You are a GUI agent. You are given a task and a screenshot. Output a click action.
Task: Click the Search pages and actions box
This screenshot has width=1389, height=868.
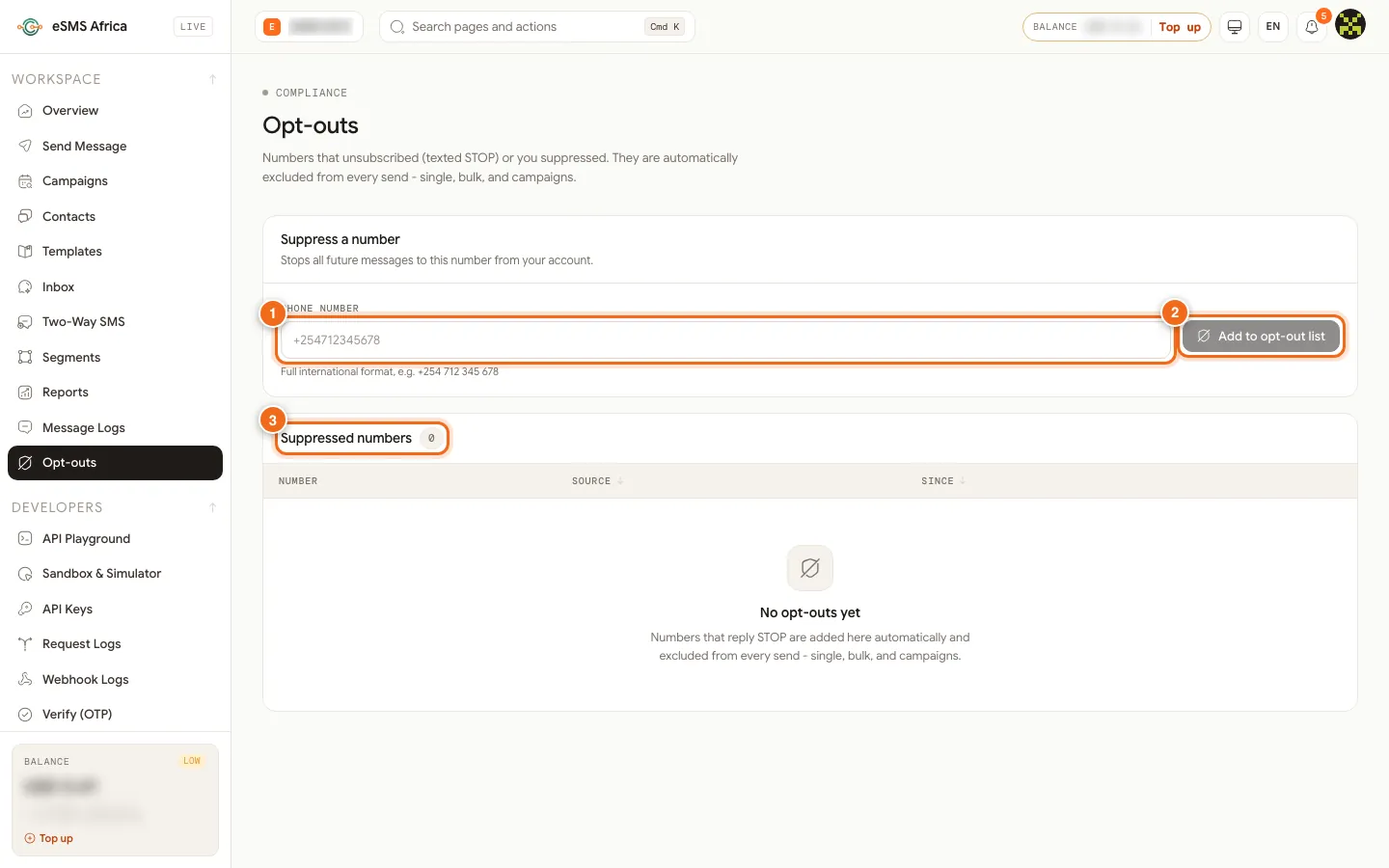coord(537,27)
